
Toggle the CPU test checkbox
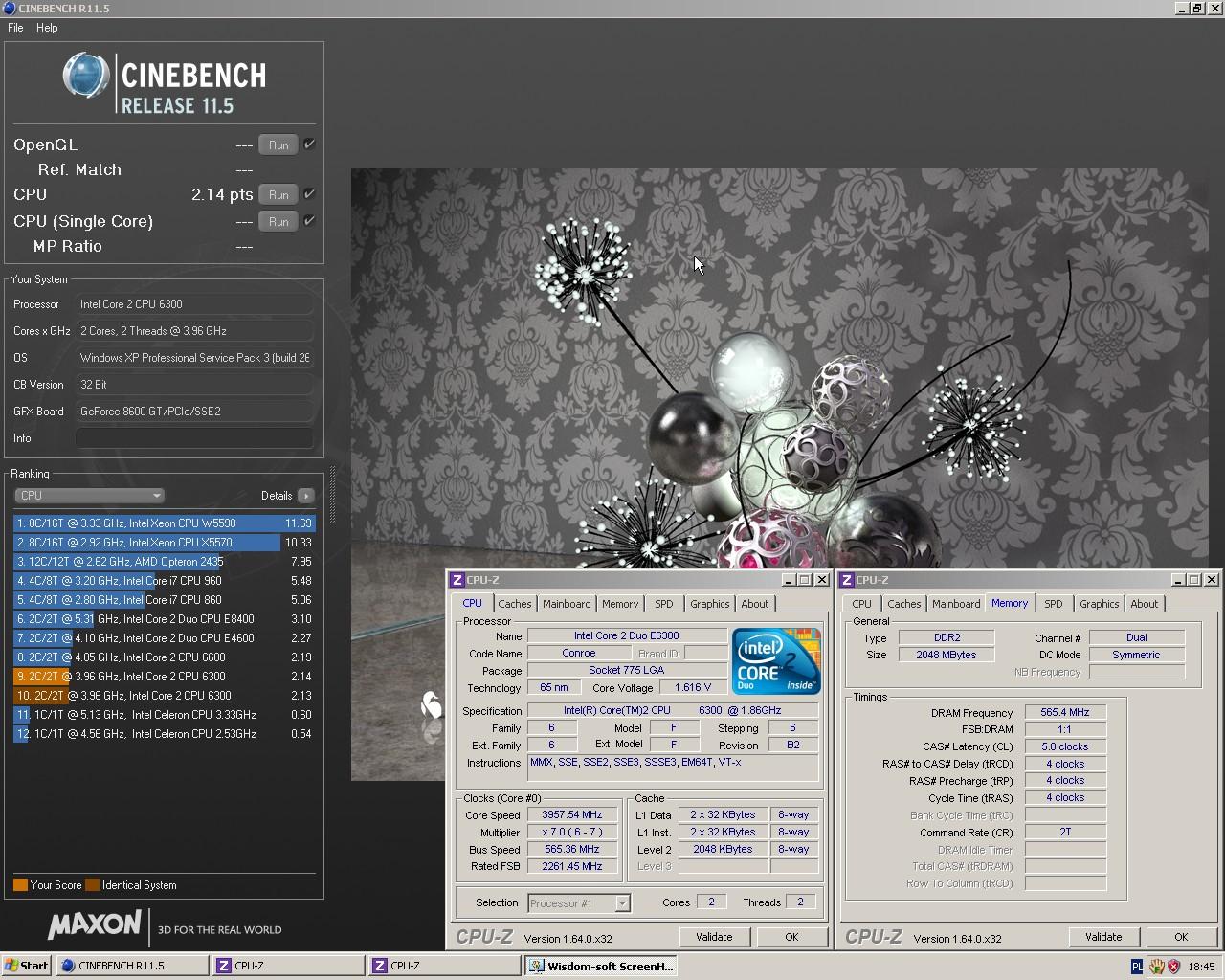(309, 194)
